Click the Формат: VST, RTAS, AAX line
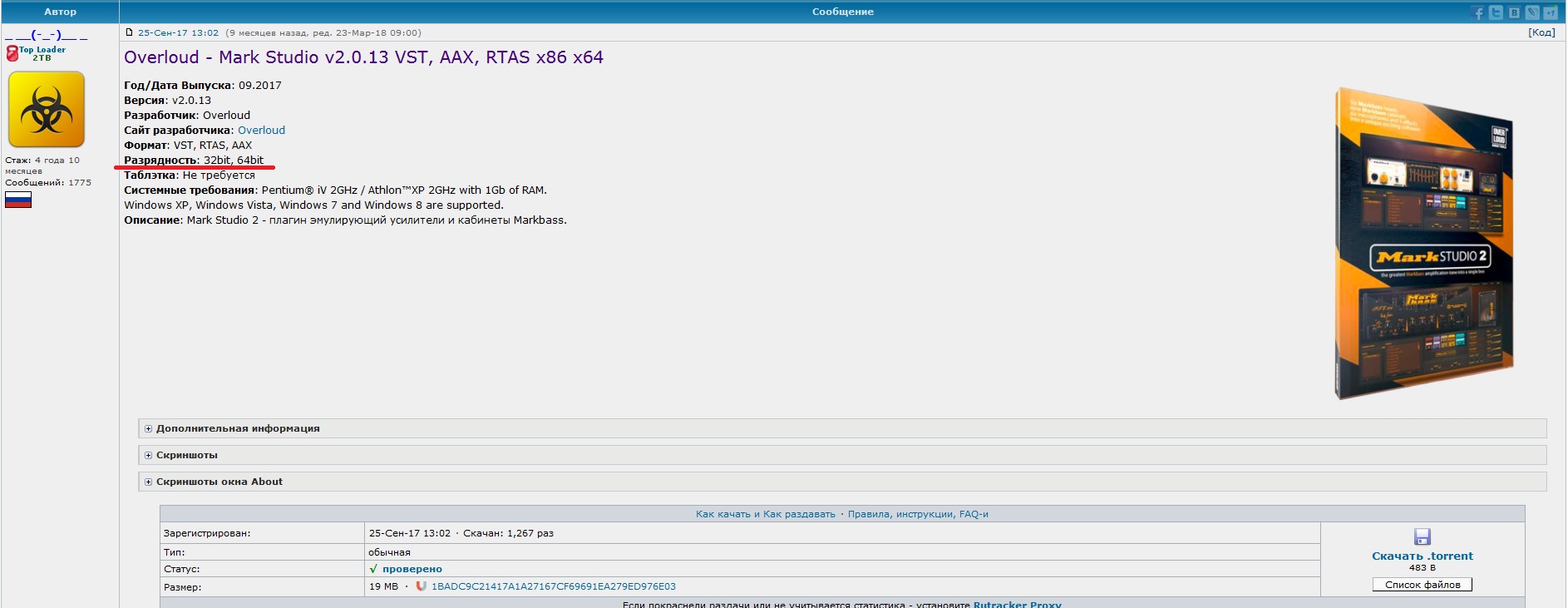Screen dimensions: 1568x608 (x=188, y=146)
